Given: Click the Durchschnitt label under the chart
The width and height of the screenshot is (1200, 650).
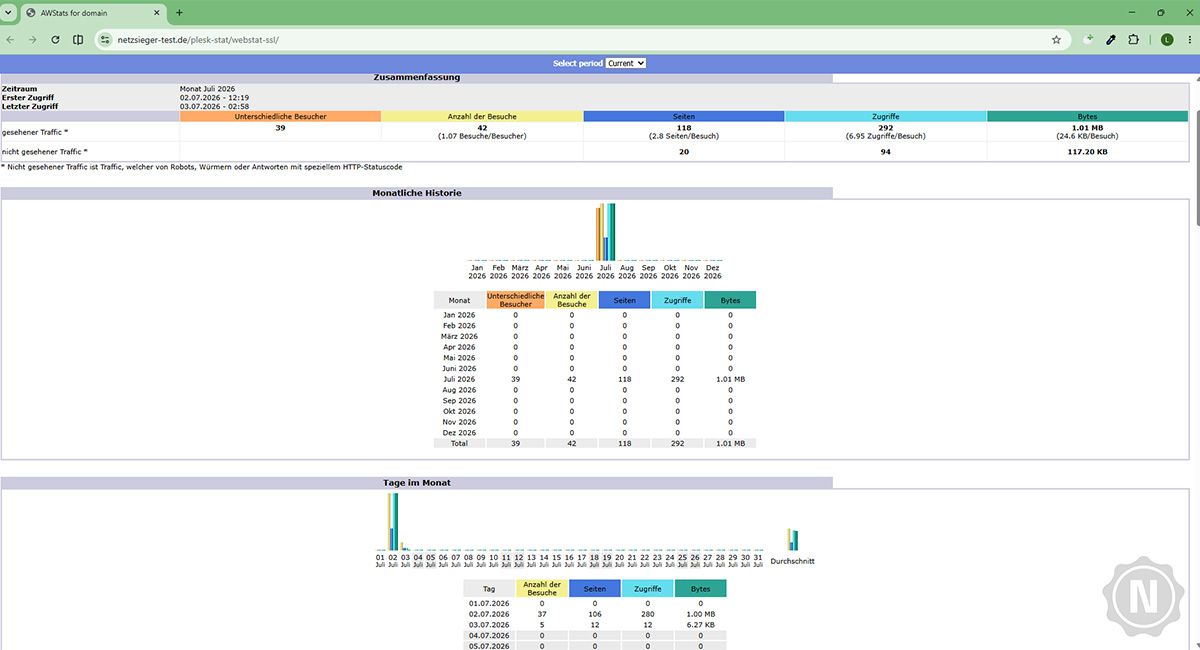Looking at the screenshot, I should click(x=793, y=561).
